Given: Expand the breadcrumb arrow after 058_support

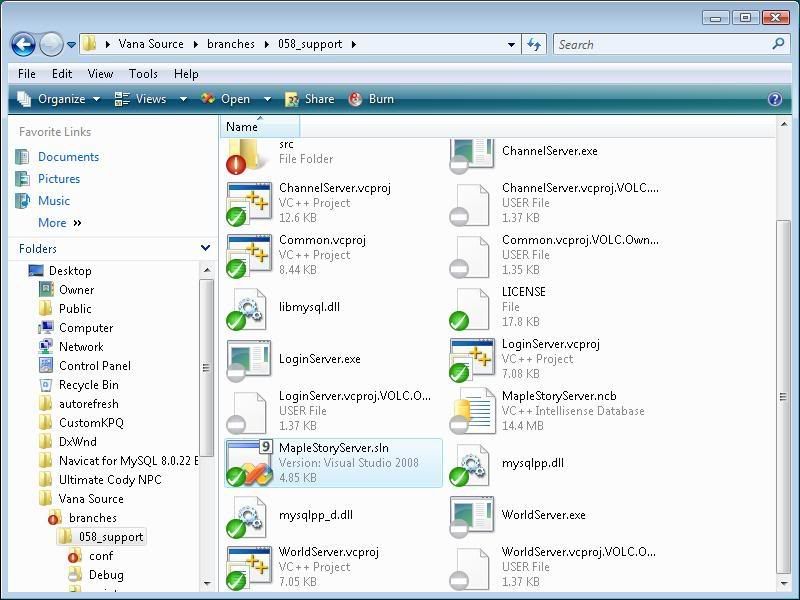Looking at the screenshot, I should pyautogui.click(x=354, y=44).
